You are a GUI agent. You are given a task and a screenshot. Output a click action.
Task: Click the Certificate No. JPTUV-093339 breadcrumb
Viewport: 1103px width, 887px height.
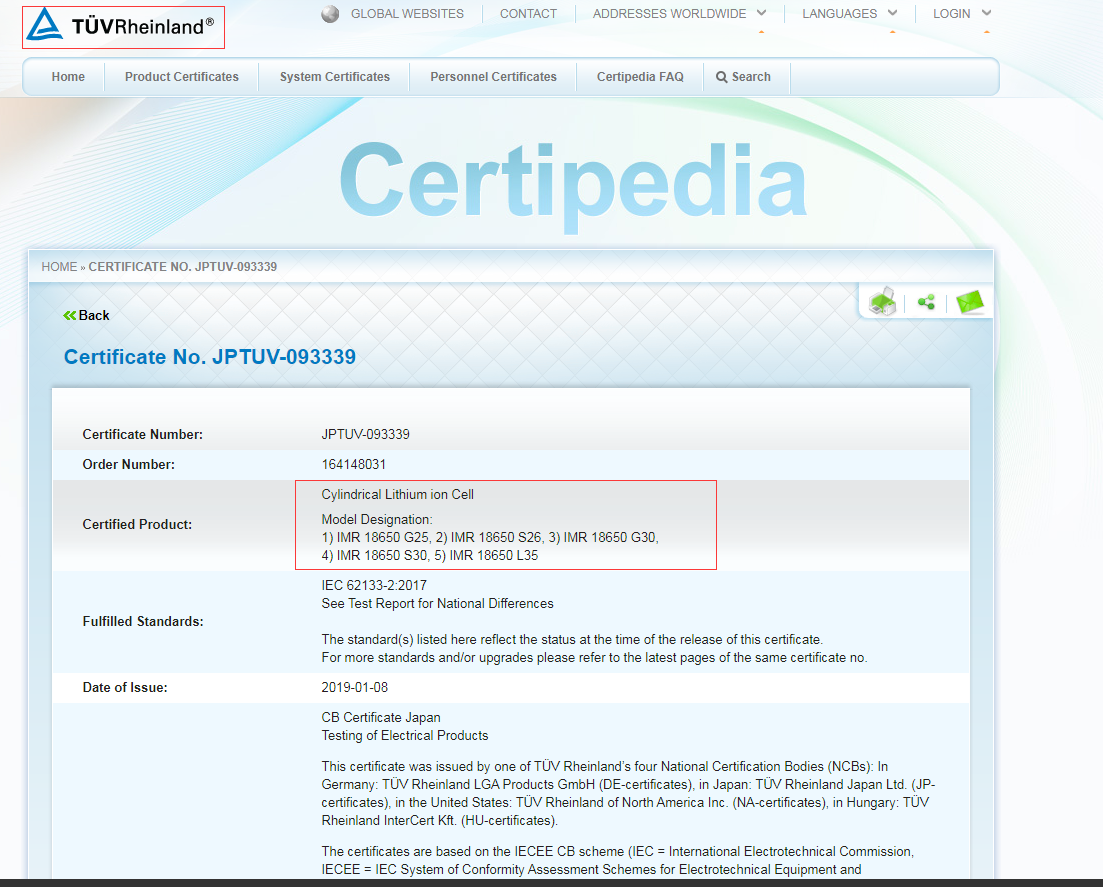pos(183,267)
